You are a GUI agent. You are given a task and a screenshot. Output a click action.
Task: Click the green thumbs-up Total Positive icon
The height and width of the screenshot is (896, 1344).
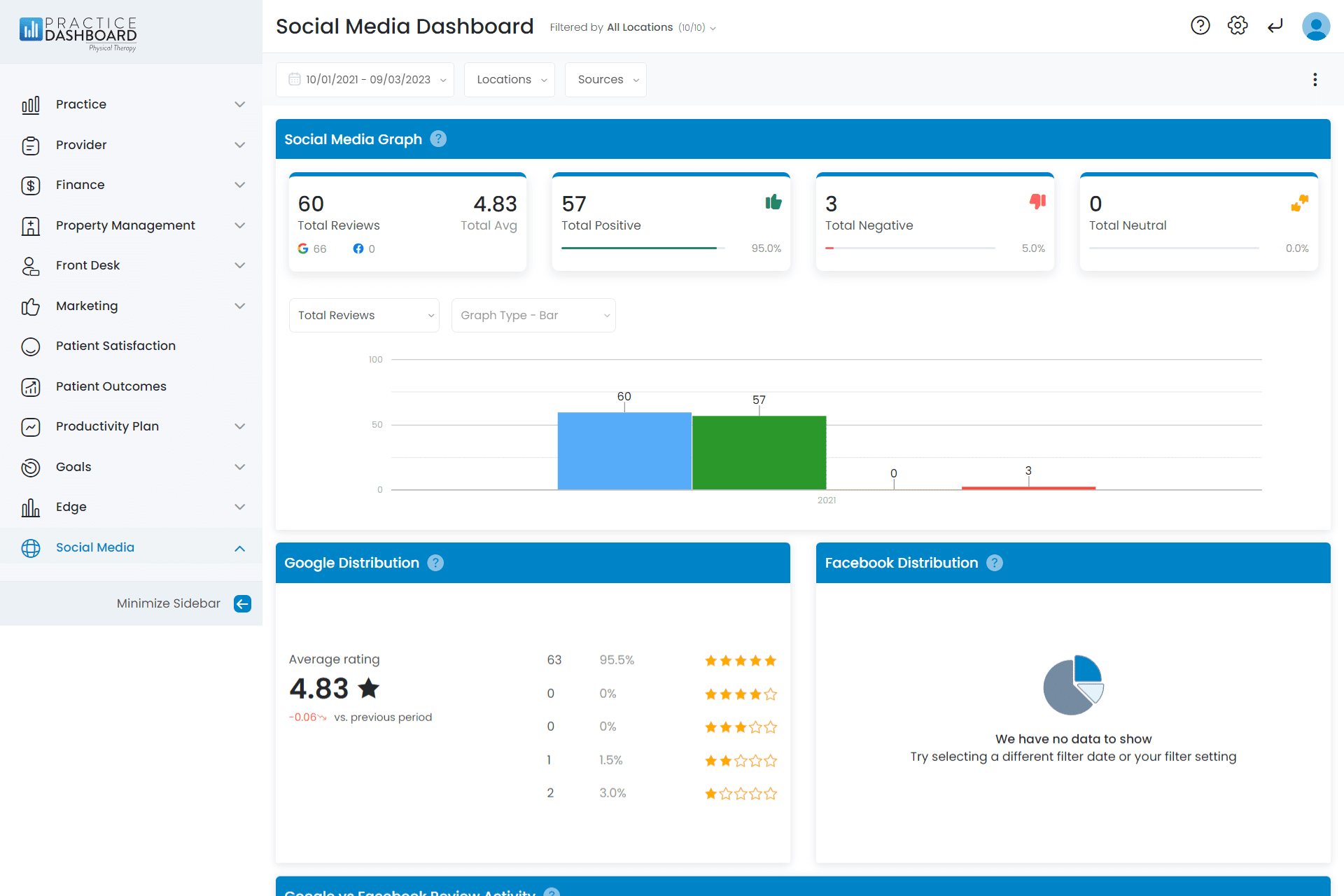[773, 202]
